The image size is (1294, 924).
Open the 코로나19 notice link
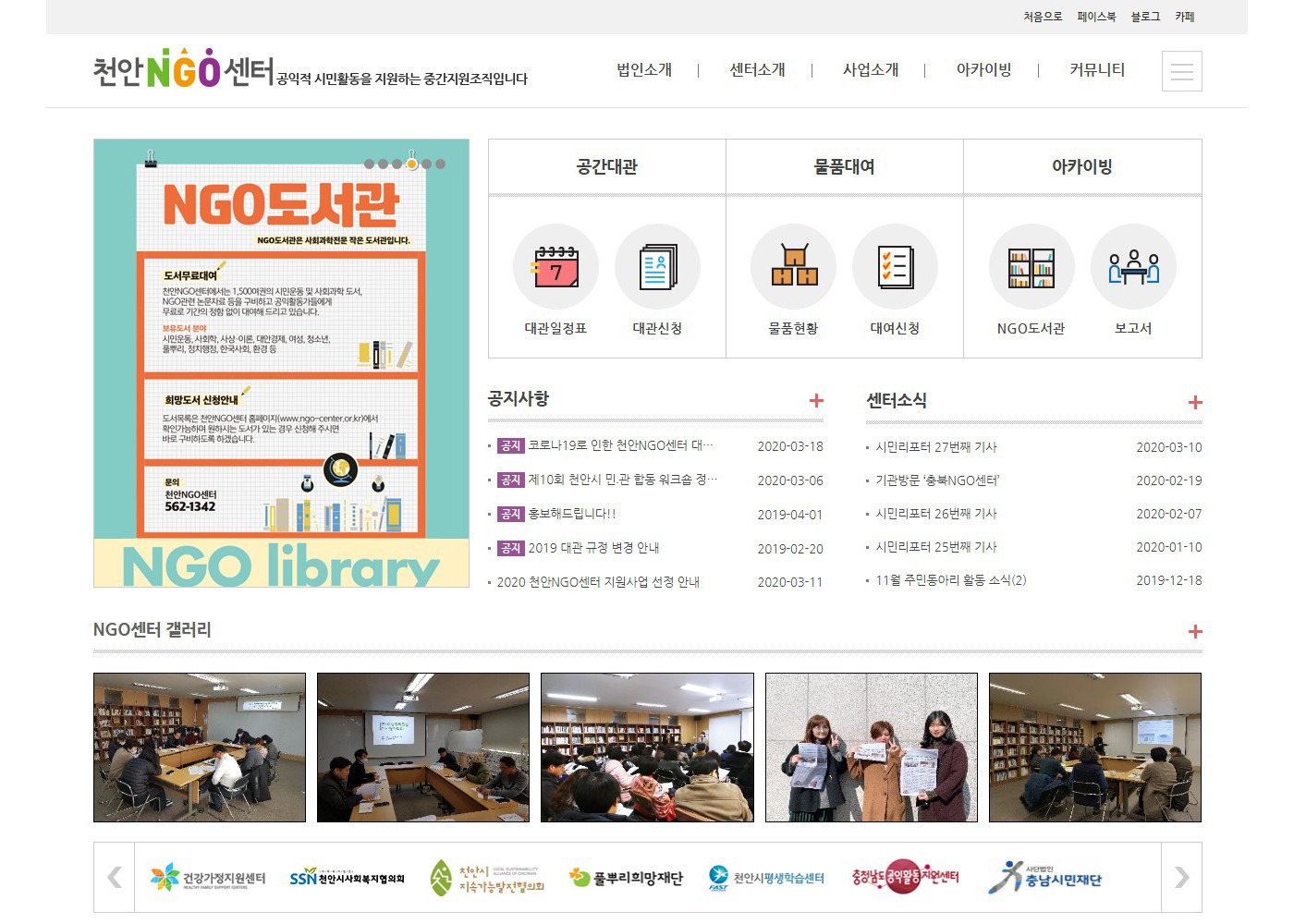tap(619, 445)
